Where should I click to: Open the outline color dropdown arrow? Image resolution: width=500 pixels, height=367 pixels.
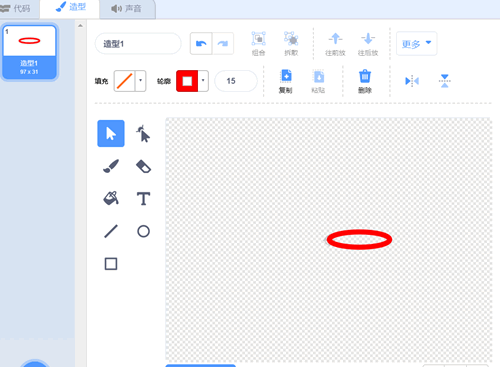(203, 81)
